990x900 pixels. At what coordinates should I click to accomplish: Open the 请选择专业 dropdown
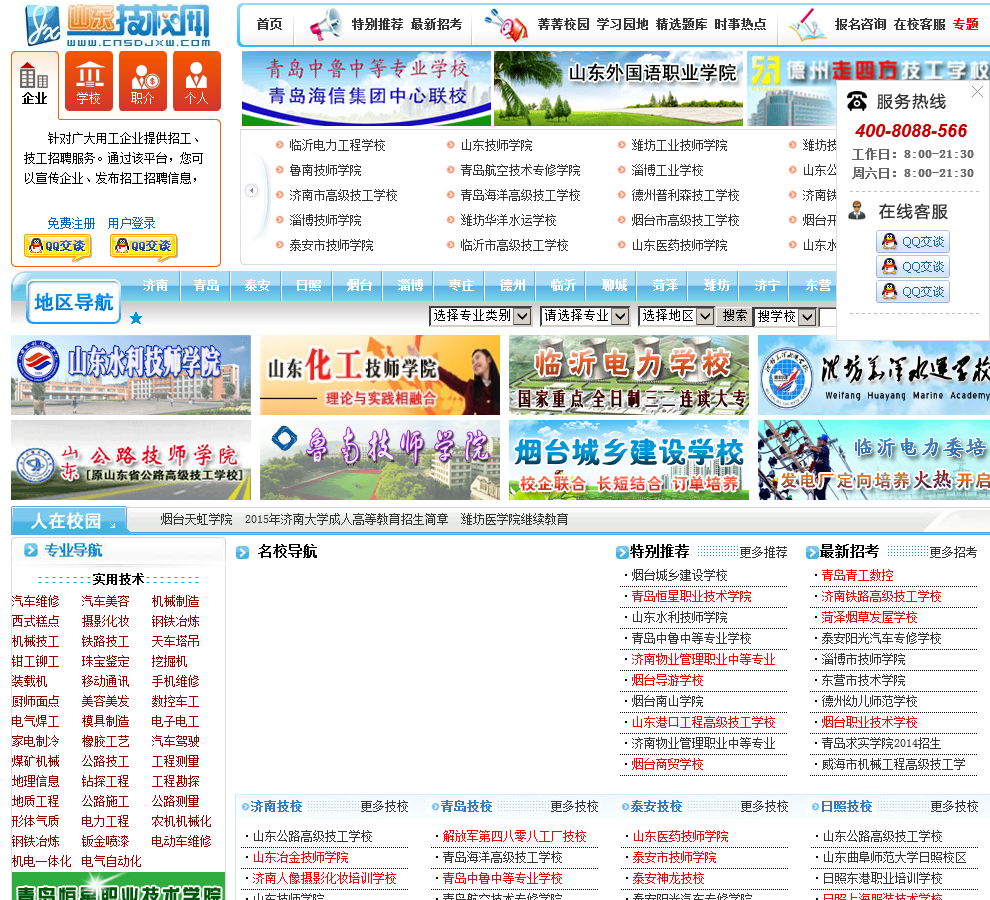tap(585, 316)
